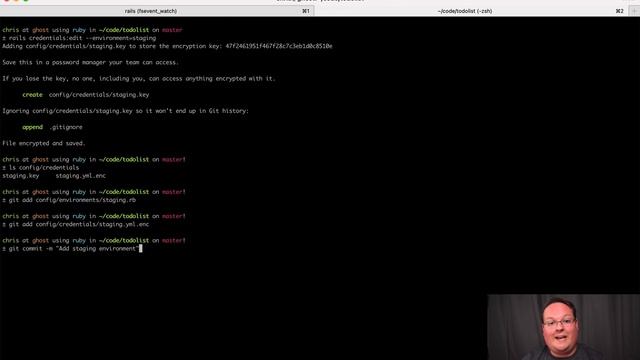Image resolution: width=640 pixels, height=360 pixels.
Task: Click the 'append .gitignore' line
Action: 52,127
